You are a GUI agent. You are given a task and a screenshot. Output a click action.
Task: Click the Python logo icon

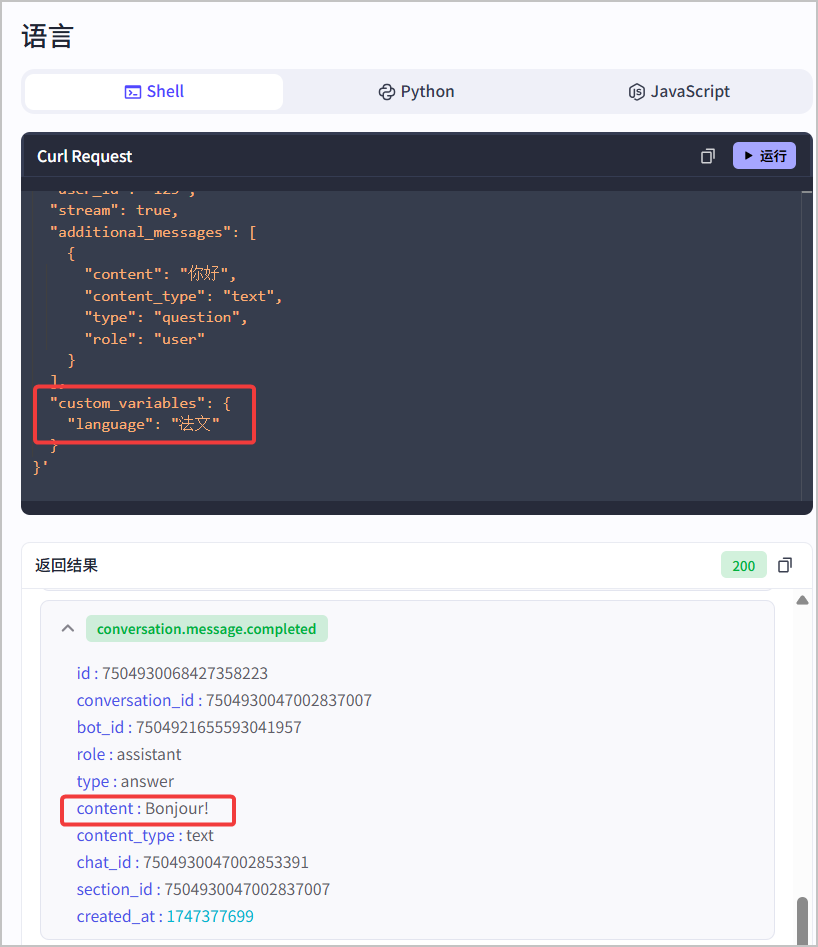(387, 92)
